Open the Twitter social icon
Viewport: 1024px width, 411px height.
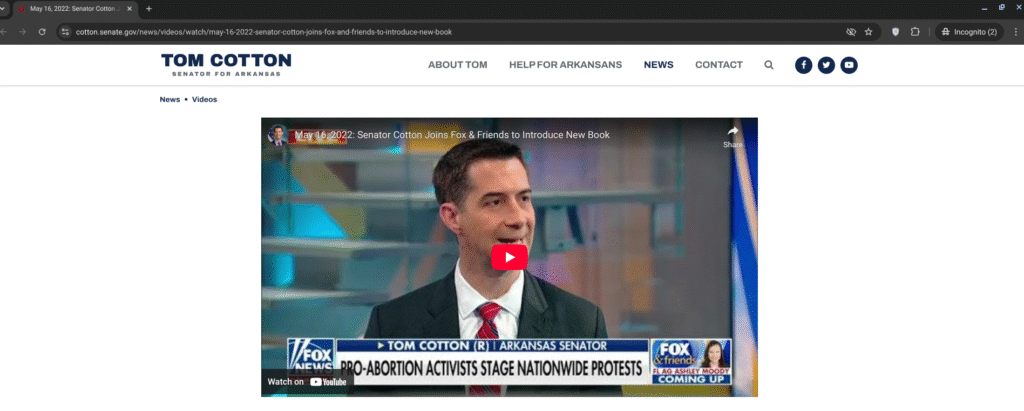[826, 65]
